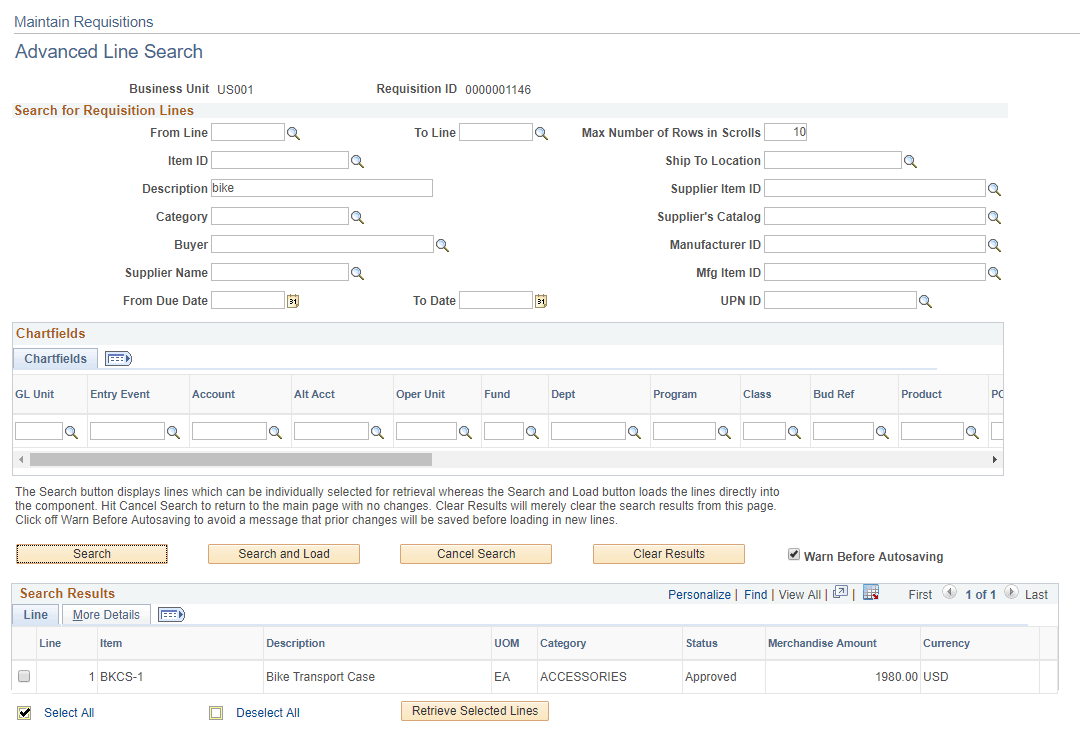Download Search Results to Excel spreadsheet icon

click(x=870, y=594)
